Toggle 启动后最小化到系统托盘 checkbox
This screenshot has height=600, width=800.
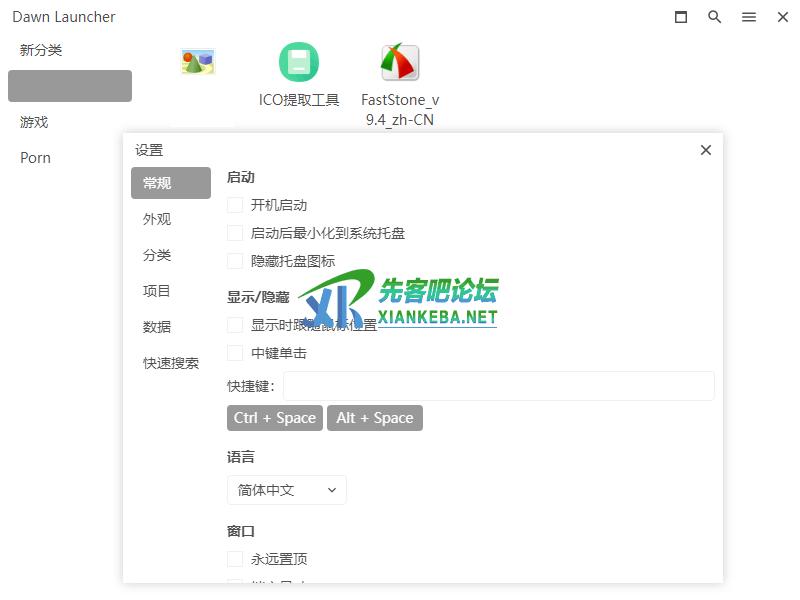pos(235,233)
